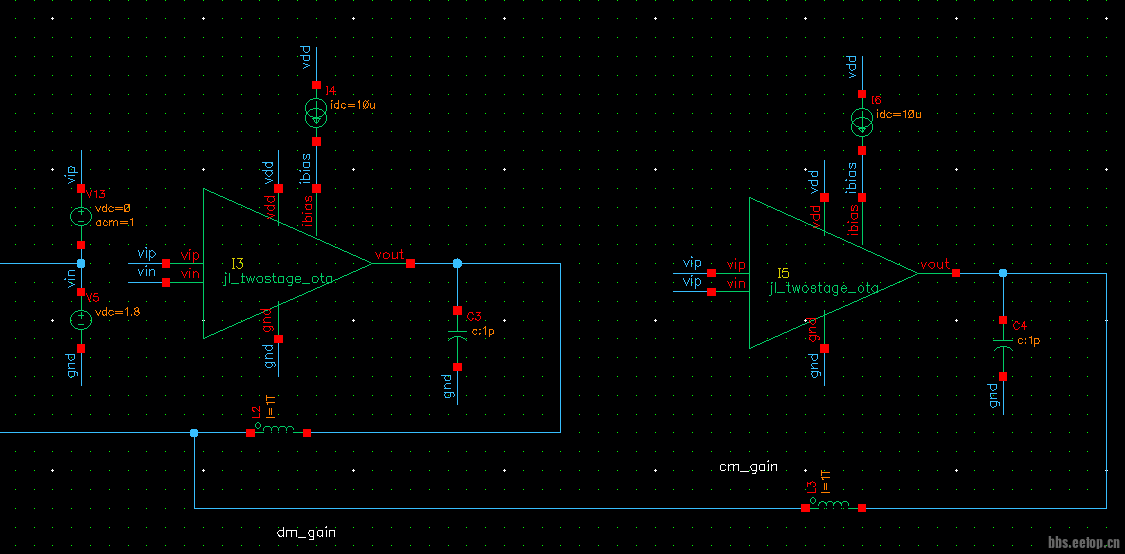This screenshot has height=554, width=1125.
Task: Click the C4 instance name label
Action: click(1020, 325)
